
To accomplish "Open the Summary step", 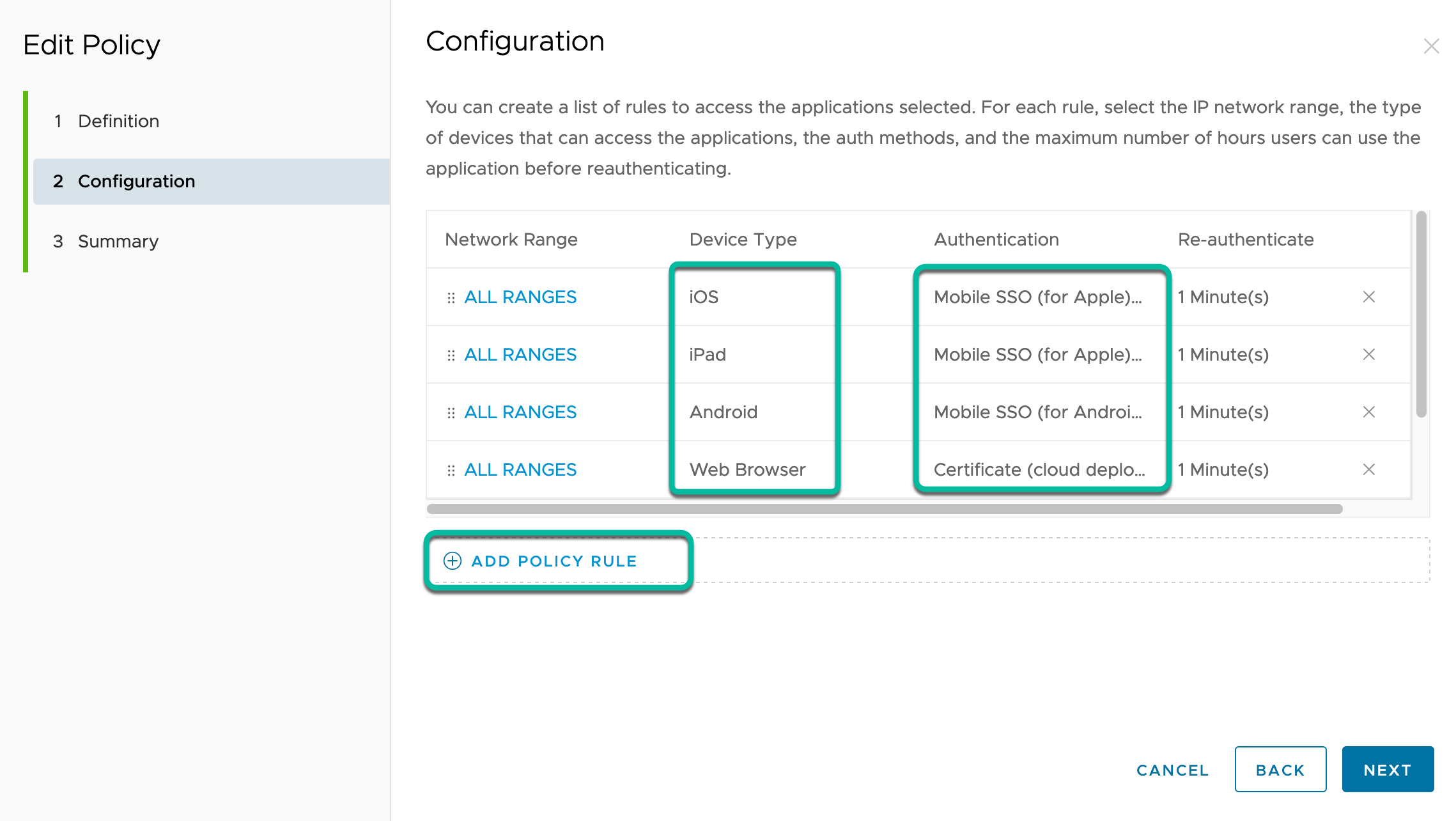I will 118,241.
